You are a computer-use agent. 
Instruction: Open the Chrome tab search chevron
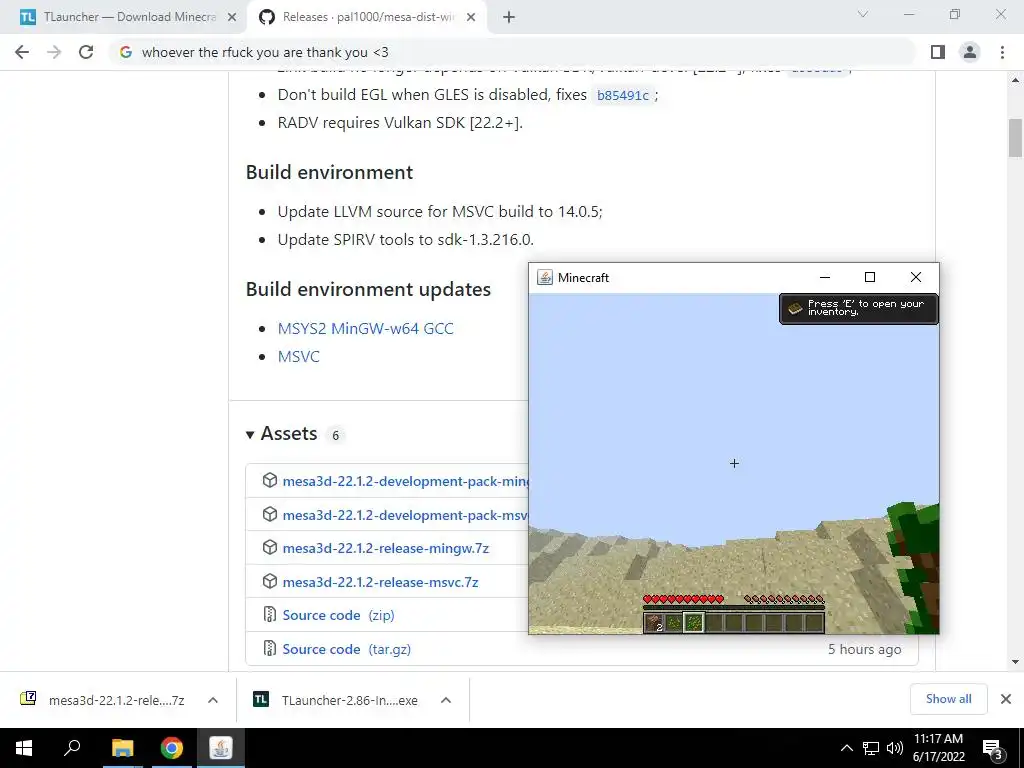(x=863, y=14)
